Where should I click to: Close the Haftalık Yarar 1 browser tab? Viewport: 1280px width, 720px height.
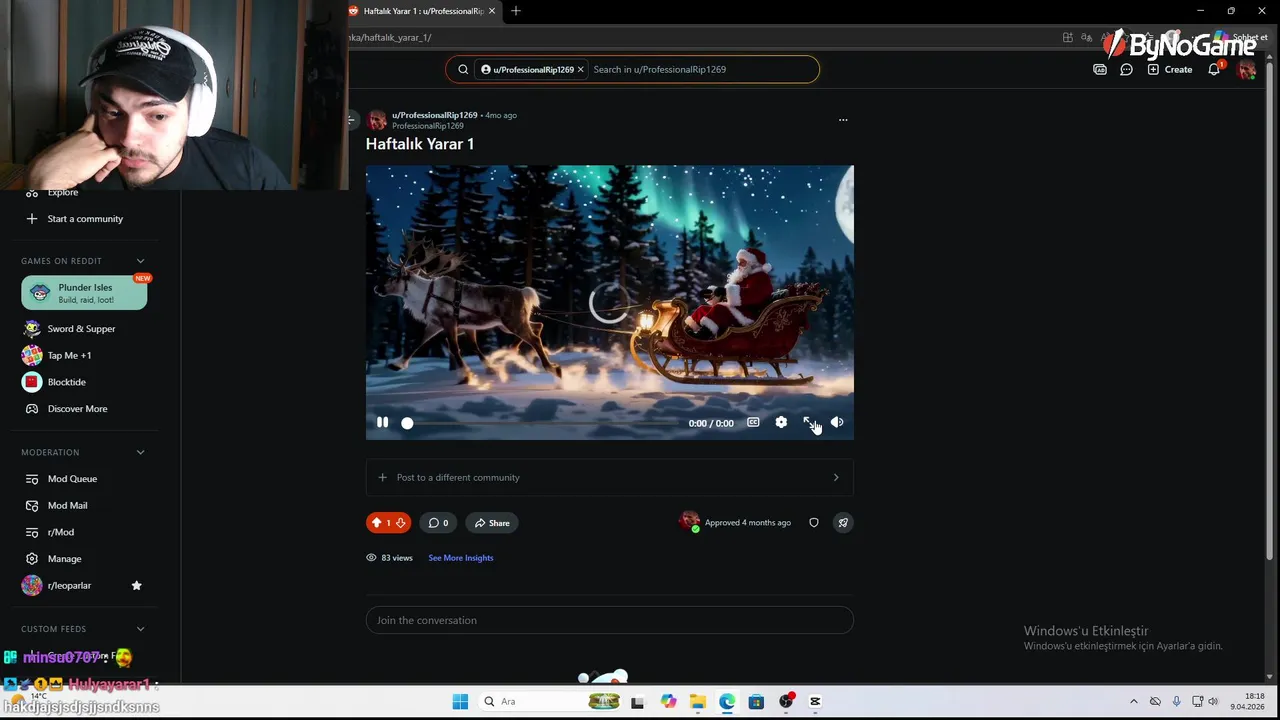(492, 11)
